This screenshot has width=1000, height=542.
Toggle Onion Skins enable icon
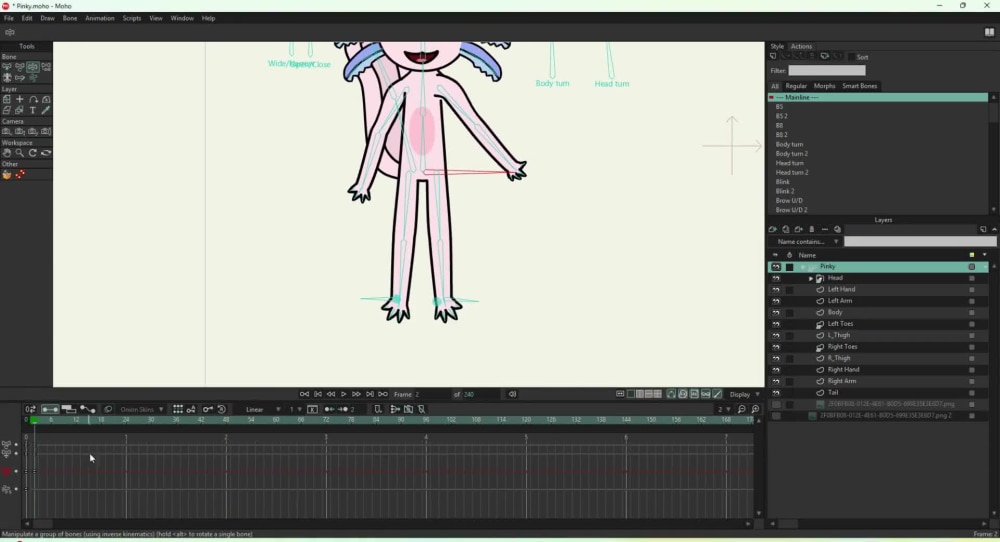point(108,409)
